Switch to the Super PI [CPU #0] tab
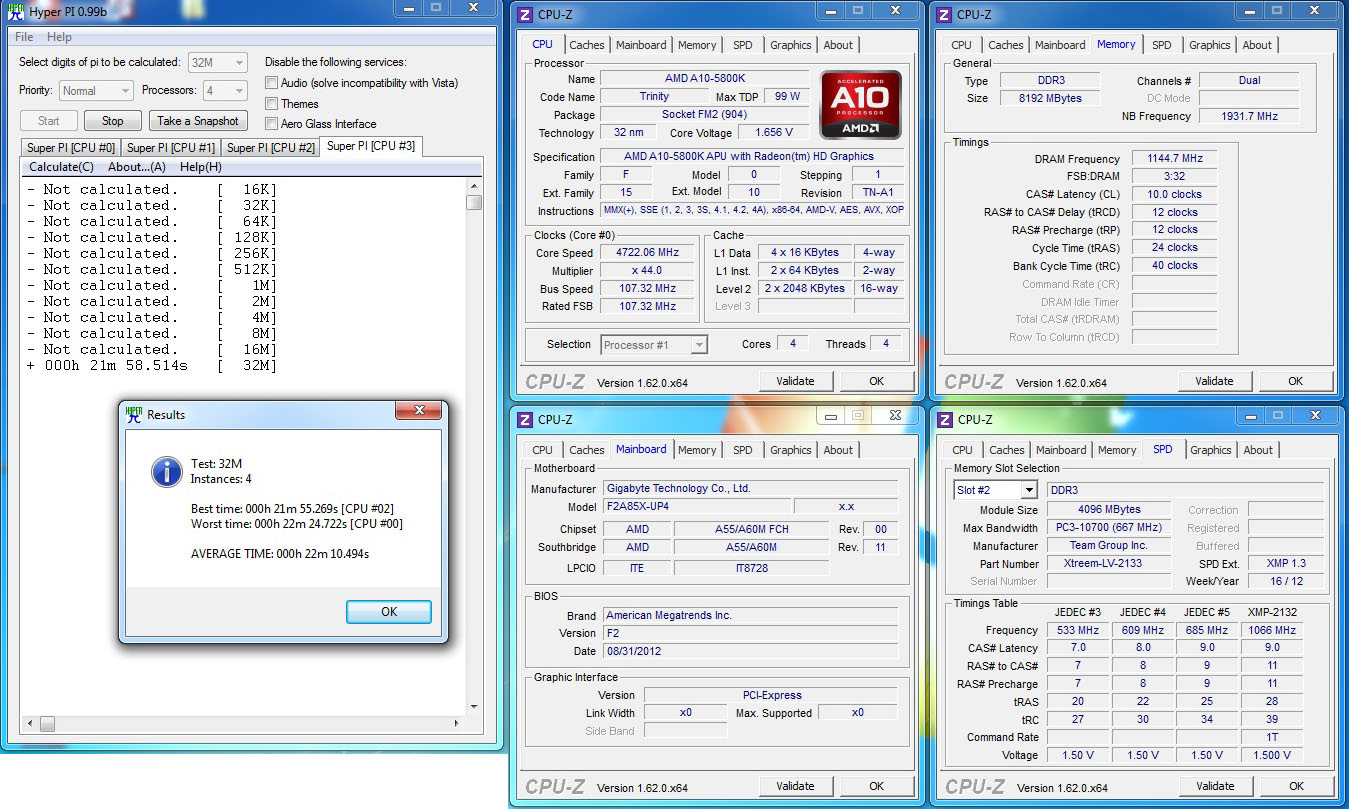Viewport: 1349px width, 809px height. 72,148
